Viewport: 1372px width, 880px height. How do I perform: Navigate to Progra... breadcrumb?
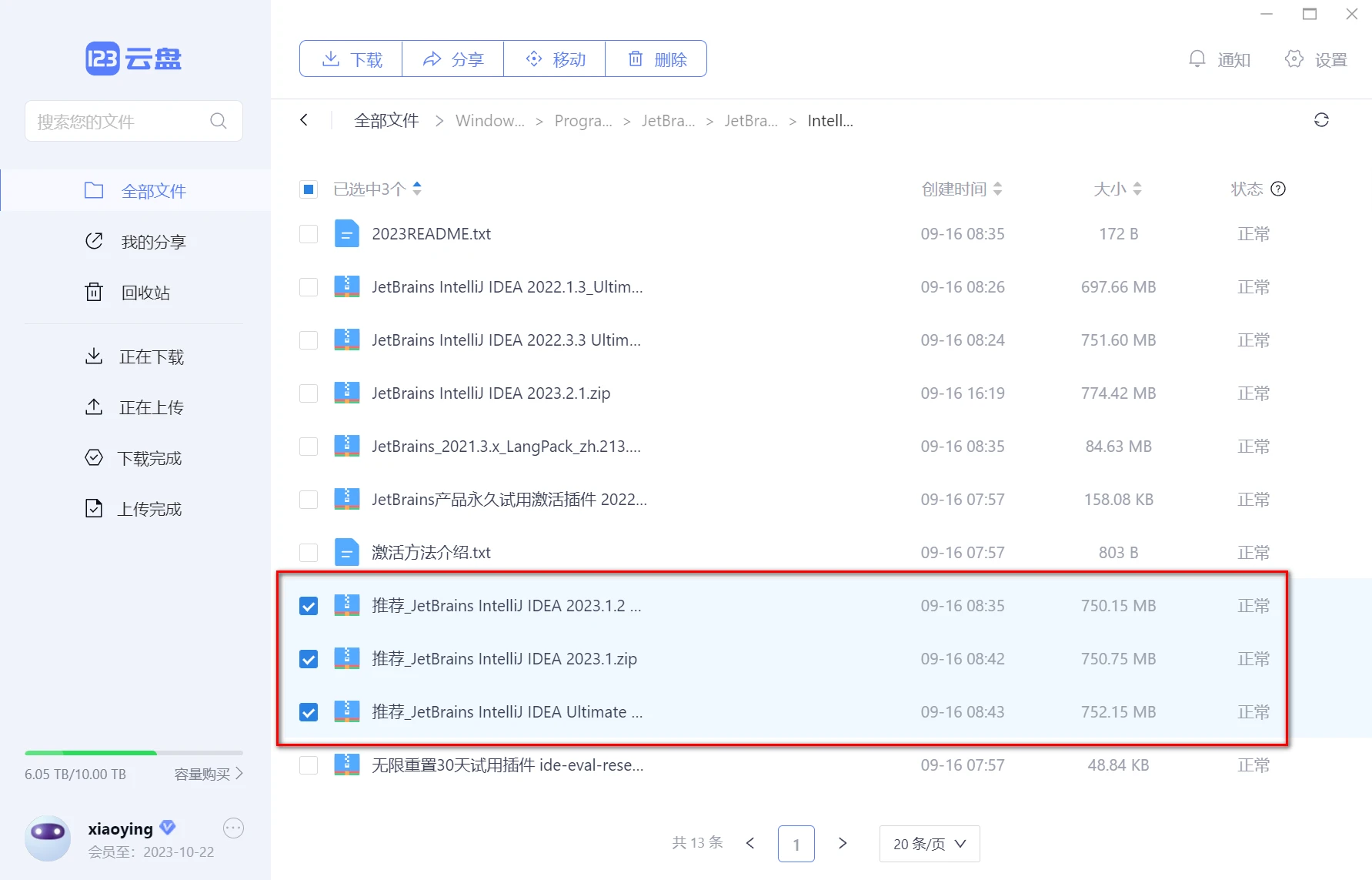(x=583, y=120)
